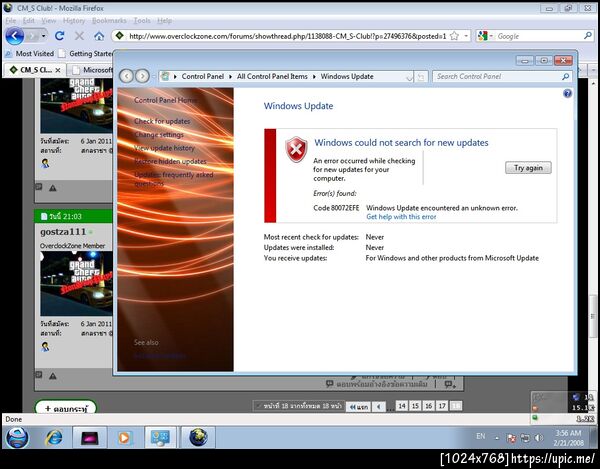Image resolution: width=600 pixels, height=469 pixels.
Task: Open the File menu in Firefox
Action: click(11, 21)
